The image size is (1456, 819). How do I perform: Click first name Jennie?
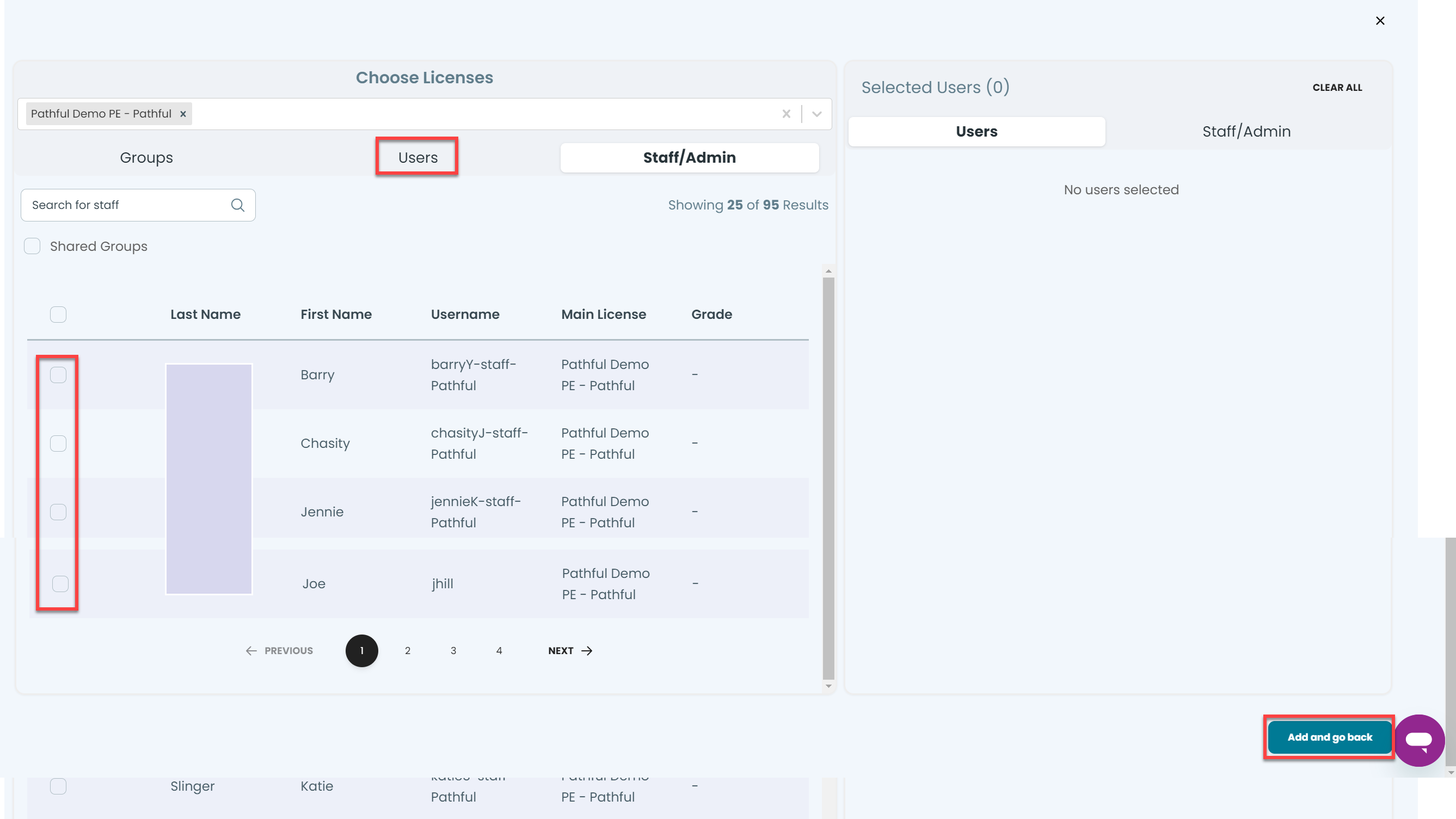coord(322,512)
